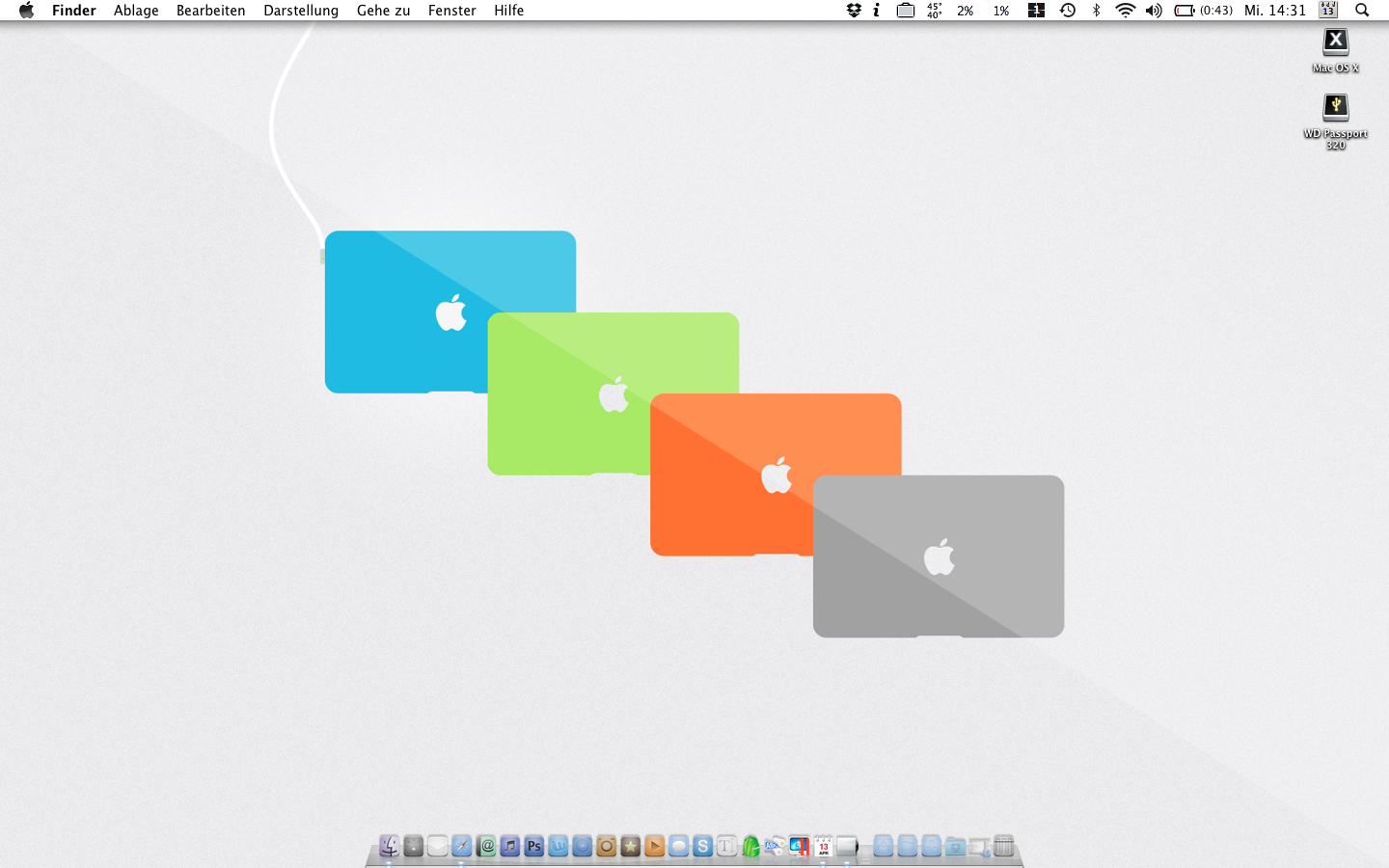Open the green bird icon in Dock
The image size is (1389, 868).
[750, 846]
